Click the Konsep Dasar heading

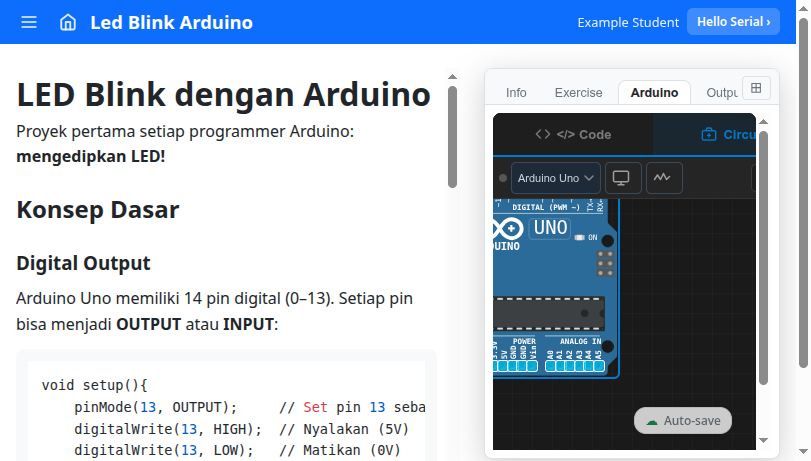pyautogui.click(x=98, y=210)
